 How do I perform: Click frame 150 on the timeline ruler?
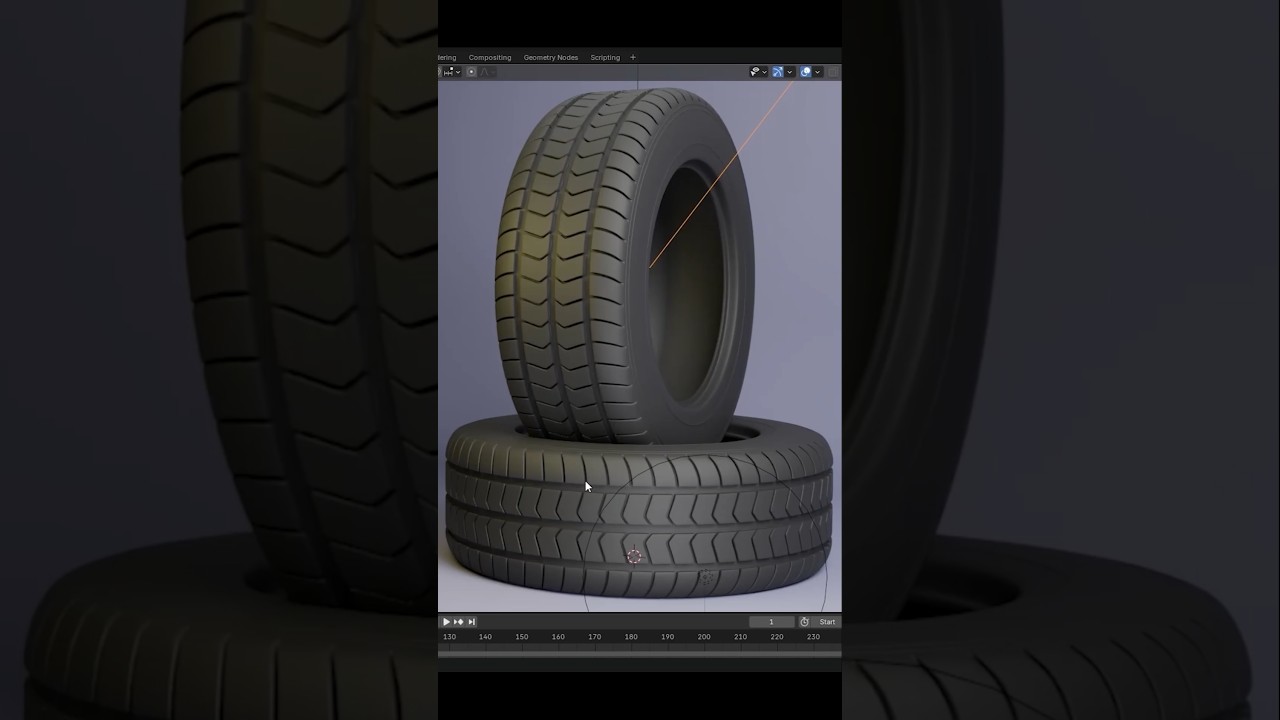(522, 637)
